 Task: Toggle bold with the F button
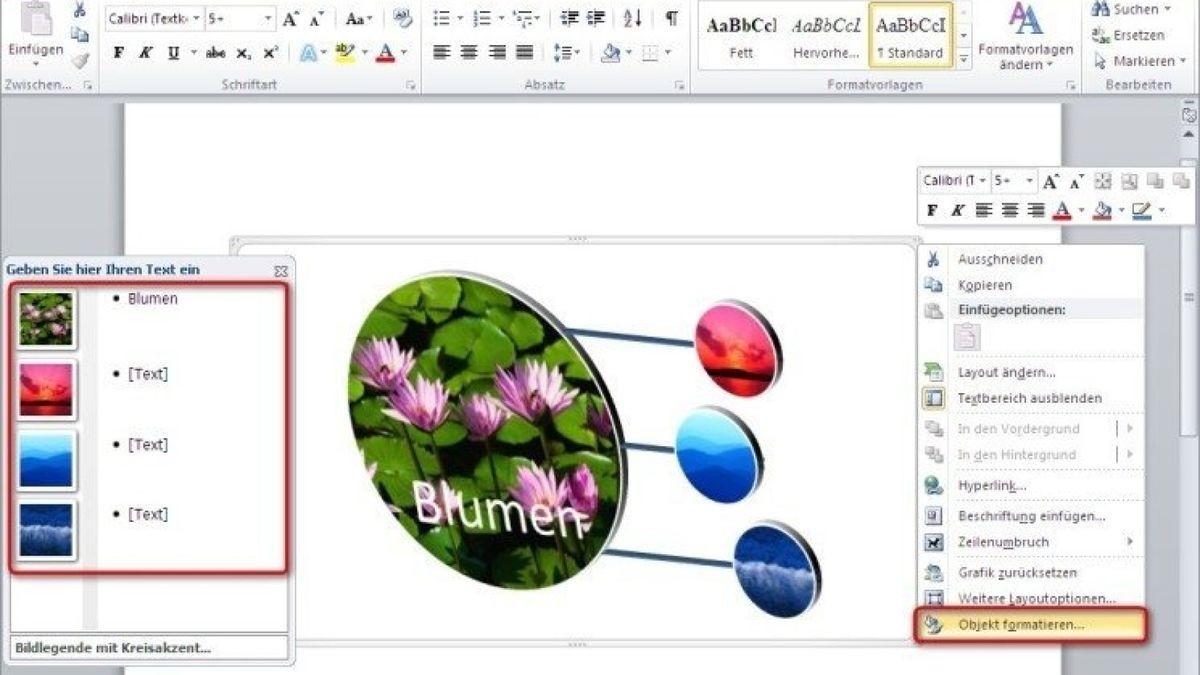119,53
